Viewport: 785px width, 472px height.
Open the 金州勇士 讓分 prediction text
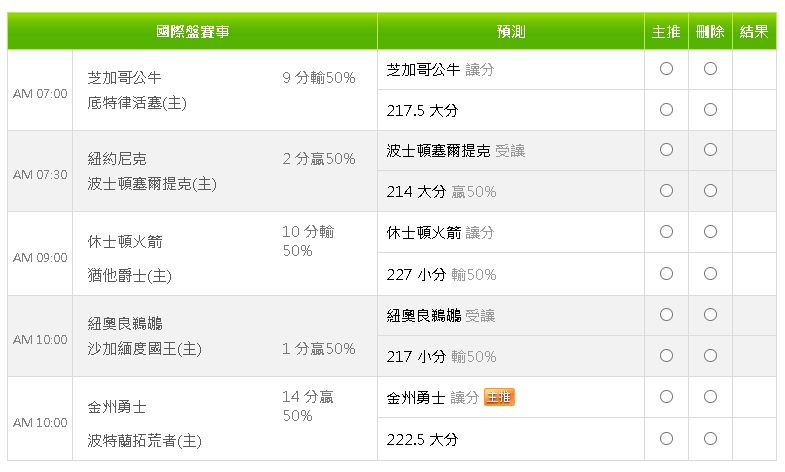click(433, 398)
